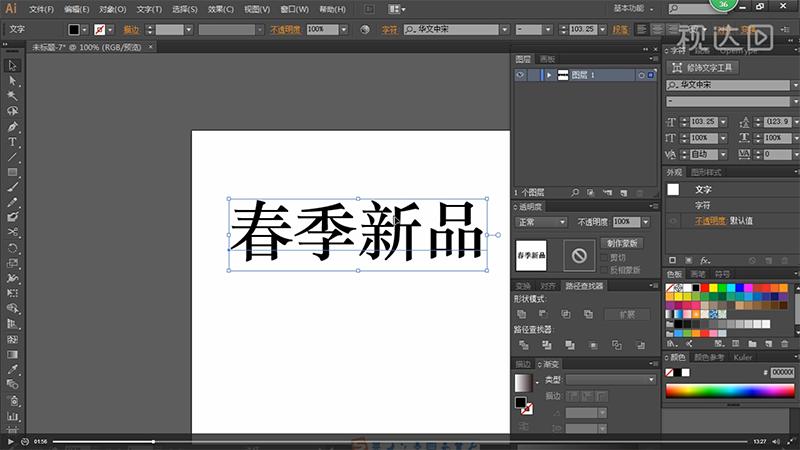This screenshot has height=450, width=800.
Task: Open fill color dropdown in control bar
Action: [x=85, y=30]
